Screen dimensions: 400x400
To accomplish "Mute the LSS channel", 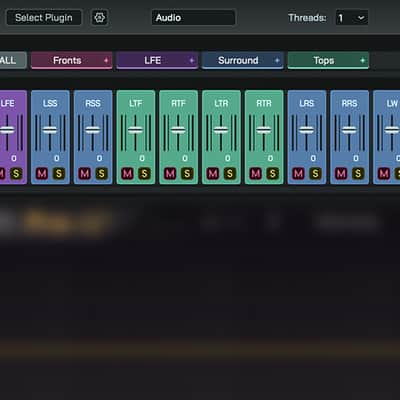I will point(42,173).
